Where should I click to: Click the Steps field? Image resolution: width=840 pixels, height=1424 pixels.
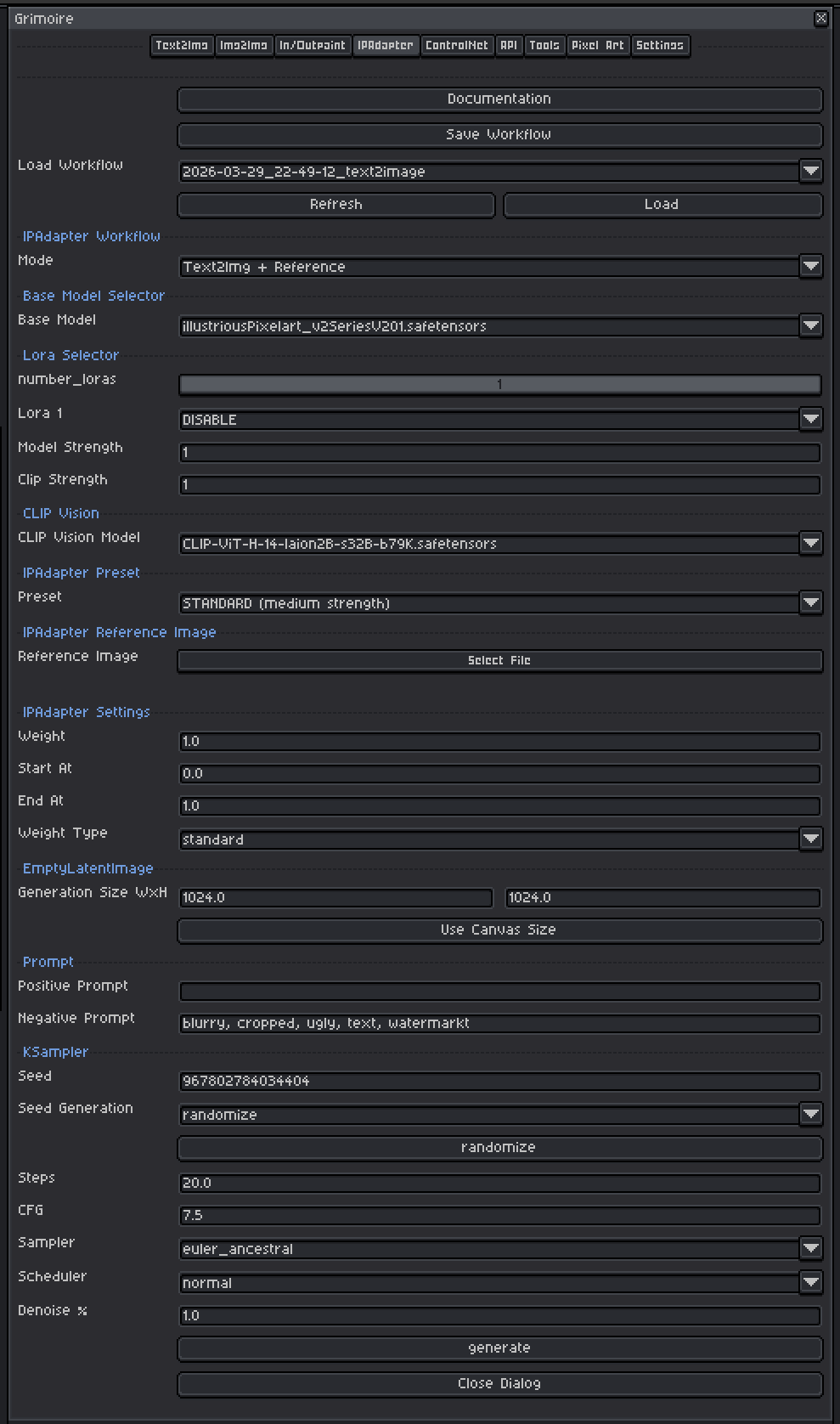coord(499,1184)
